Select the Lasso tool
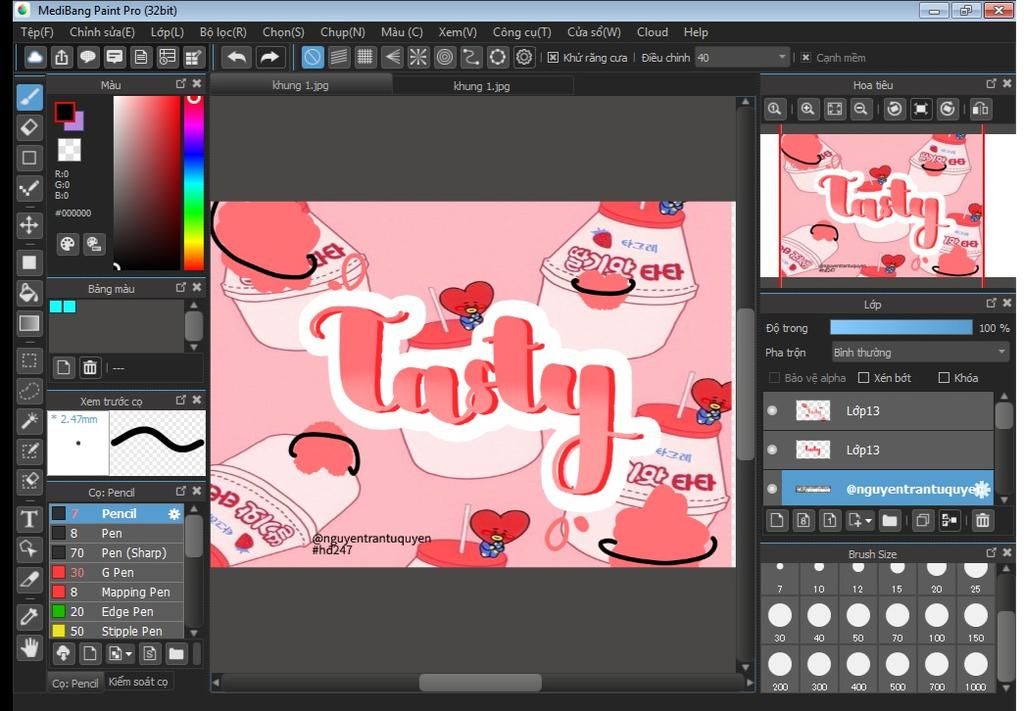Image resolution: width=1024 pixels, height=711 pixels. pos(29,390)
